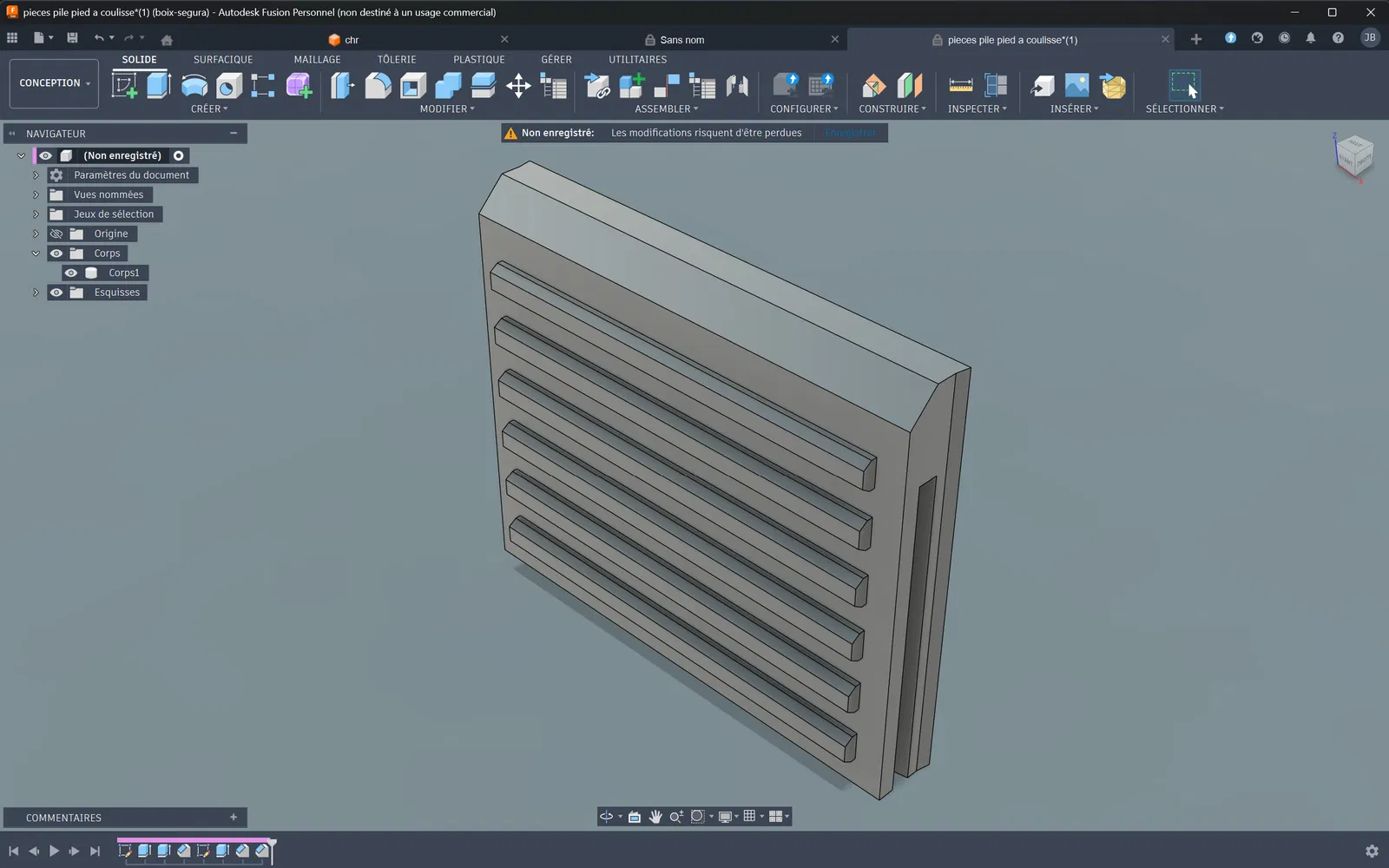Select the Orbit tool in navigation bar
1389x868 pixels.
click(606, 816)
